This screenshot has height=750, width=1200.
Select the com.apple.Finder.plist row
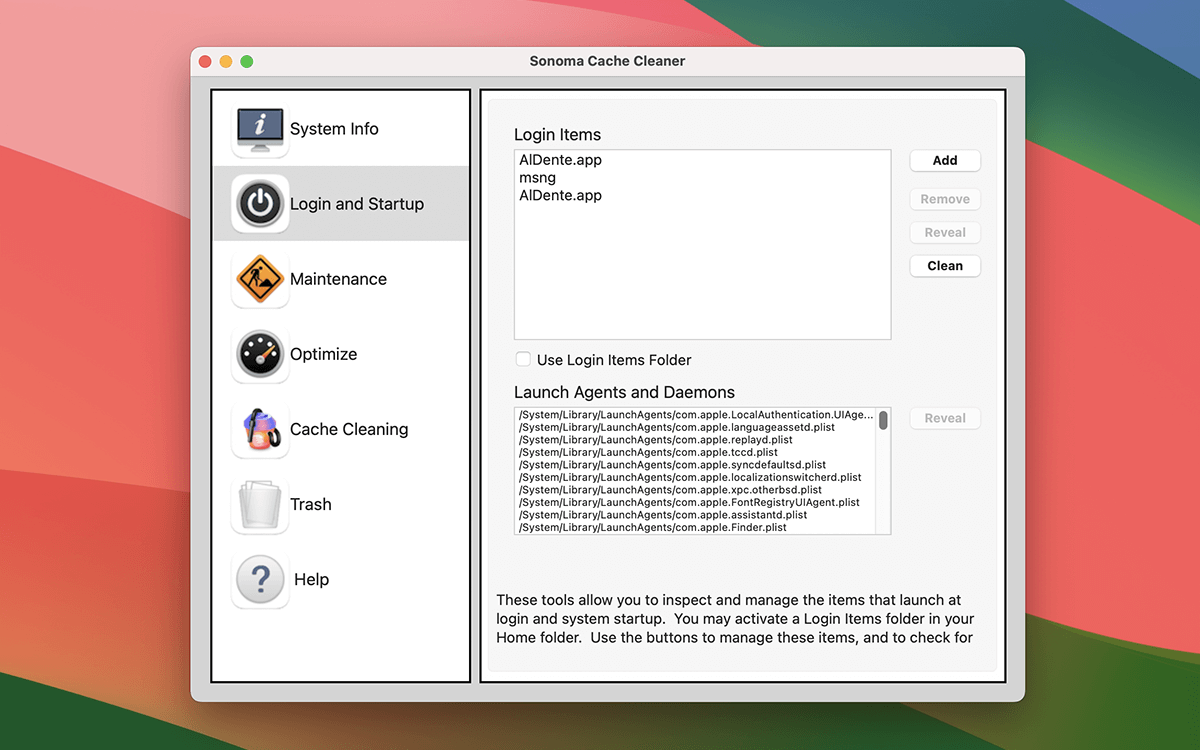tap(696, 527)
